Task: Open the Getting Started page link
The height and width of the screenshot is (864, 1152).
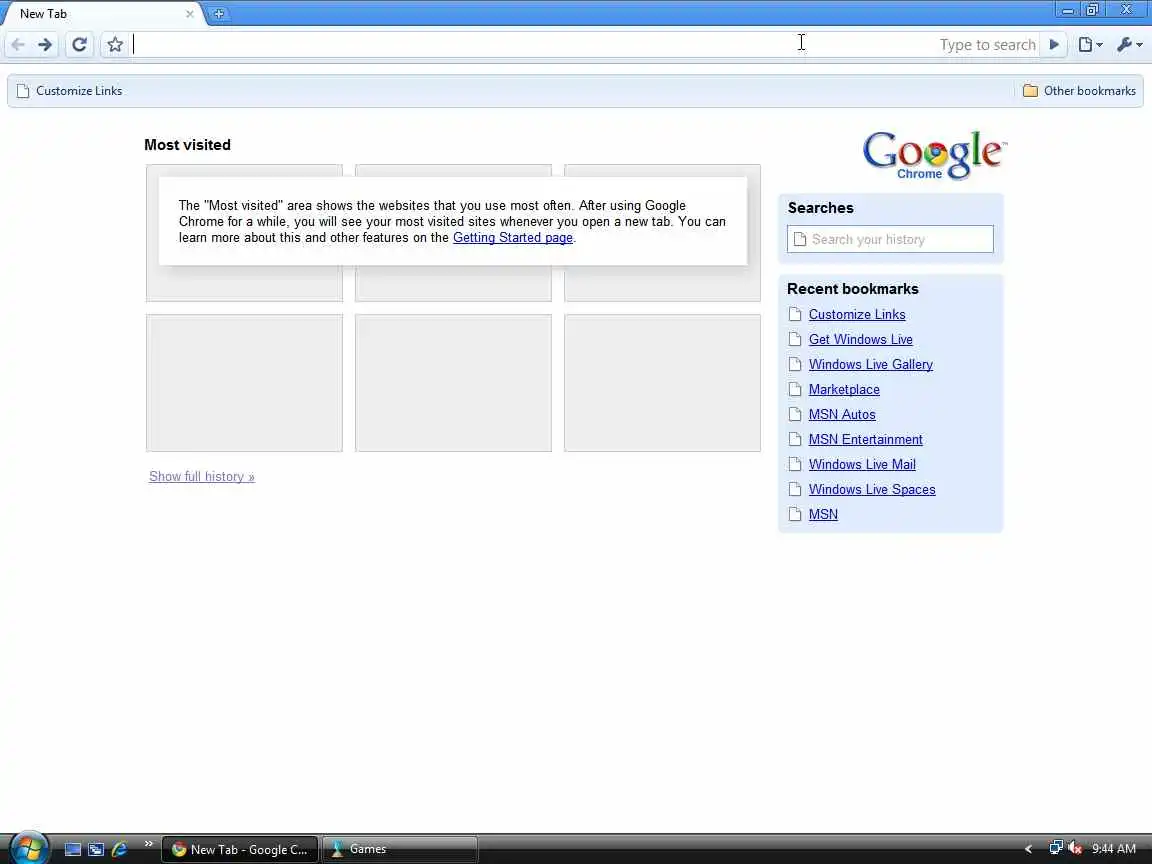Action: click(513, 237)
